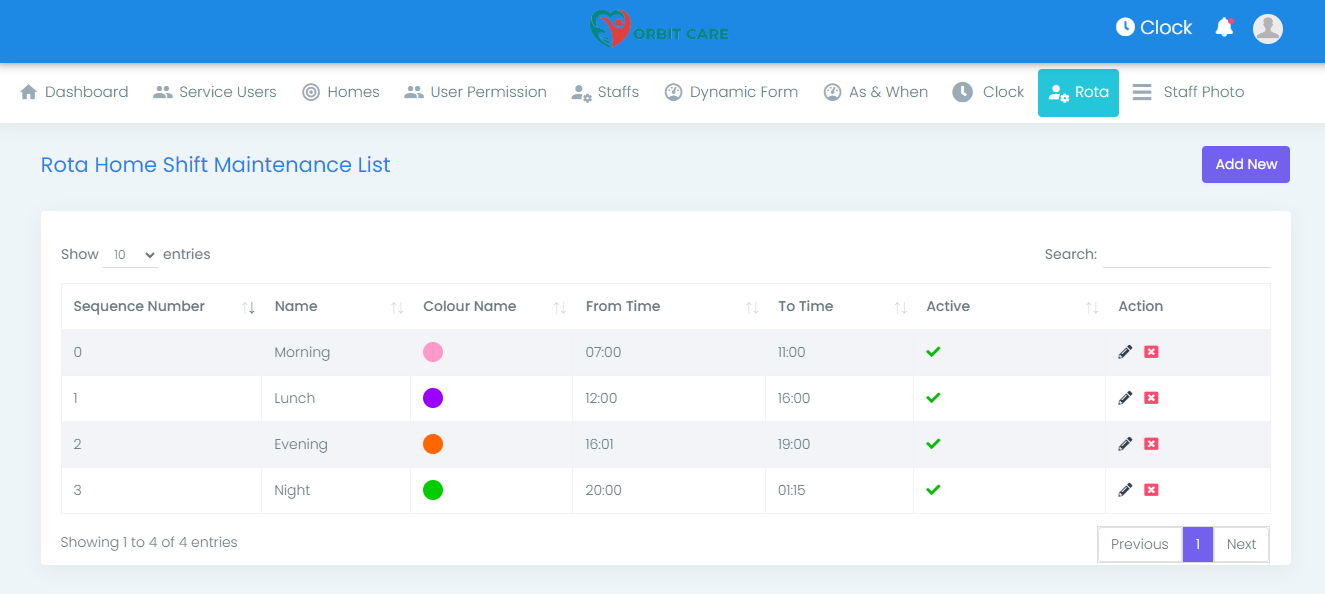This screenshot has height=594, width=1325.
Task: Click the Orbit Care logo
Action: click(x=661, y=30)
